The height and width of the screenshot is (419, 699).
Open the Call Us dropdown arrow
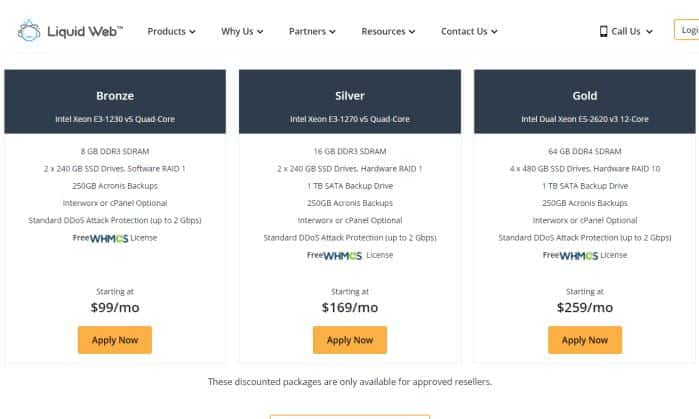click(649, 32)
